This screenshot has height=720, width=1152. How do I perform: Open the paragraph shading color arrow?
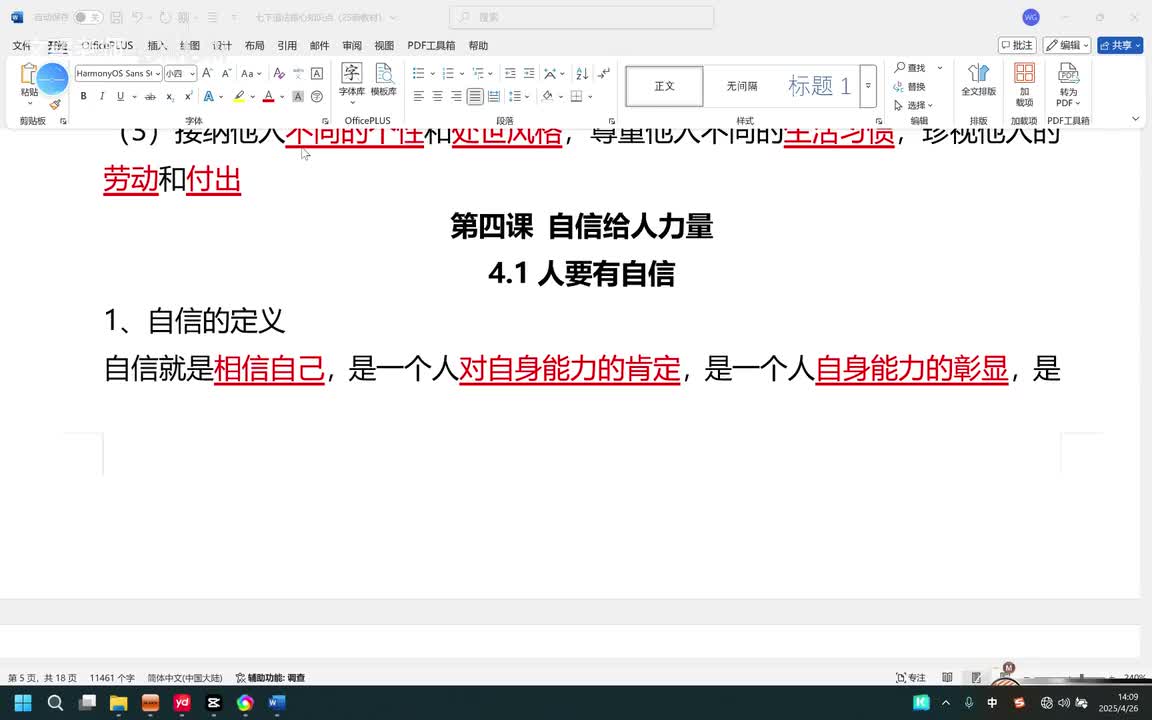point(561,96)
